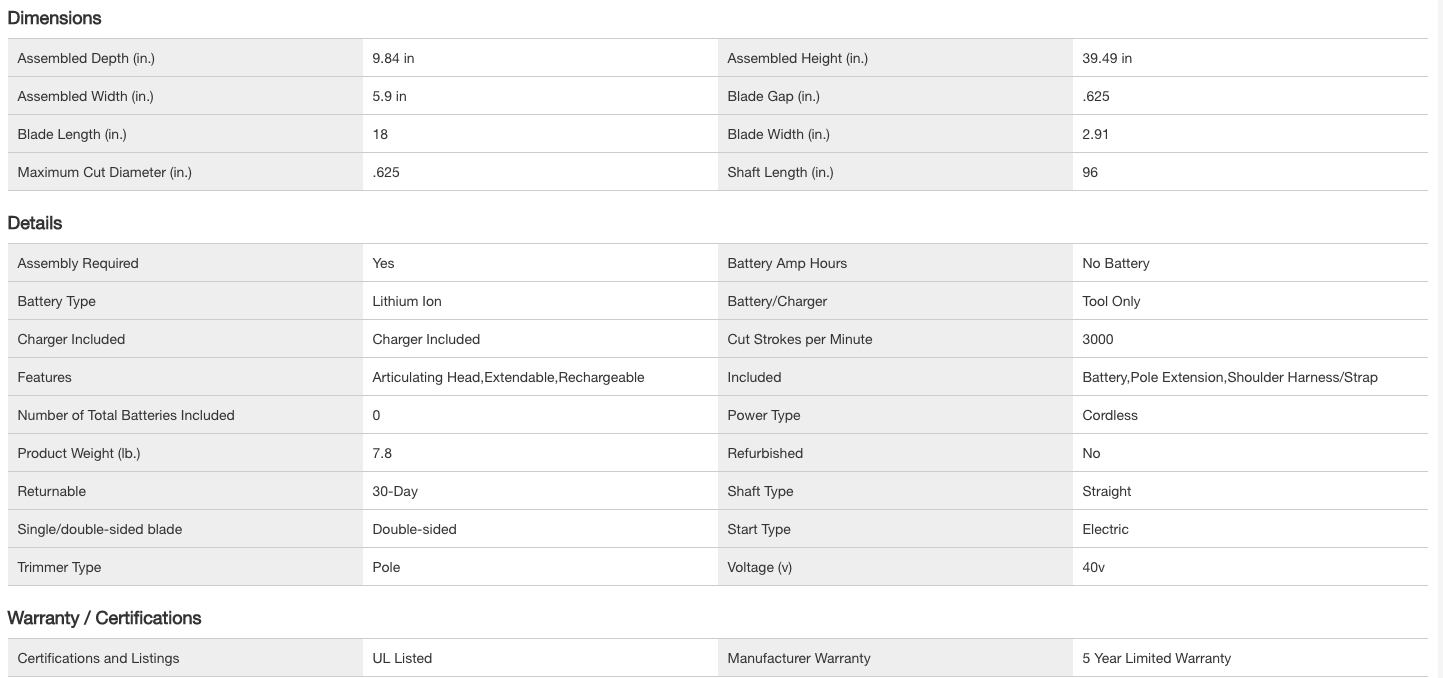The image size is (1443, 678).
Task: Click the Tool Only value
Action: [1111, 301]
